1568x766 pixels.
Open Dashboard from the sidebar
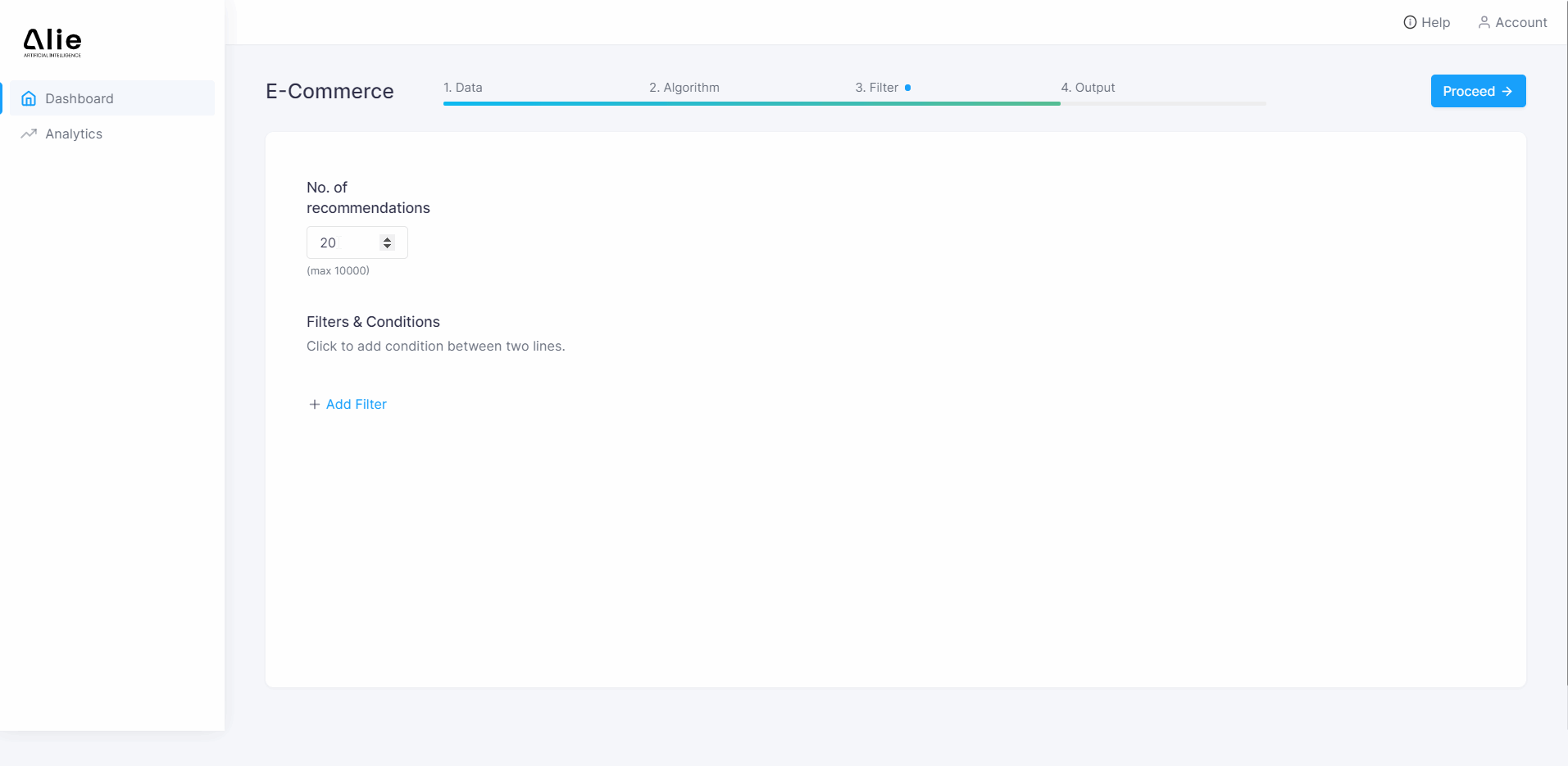(x=80, y=98)
